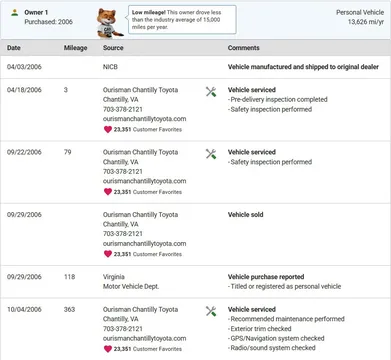This screenshot has height=360, width=391.
Task: Click the 04/03/2006 date cell
Action: [x=24, y=67]
